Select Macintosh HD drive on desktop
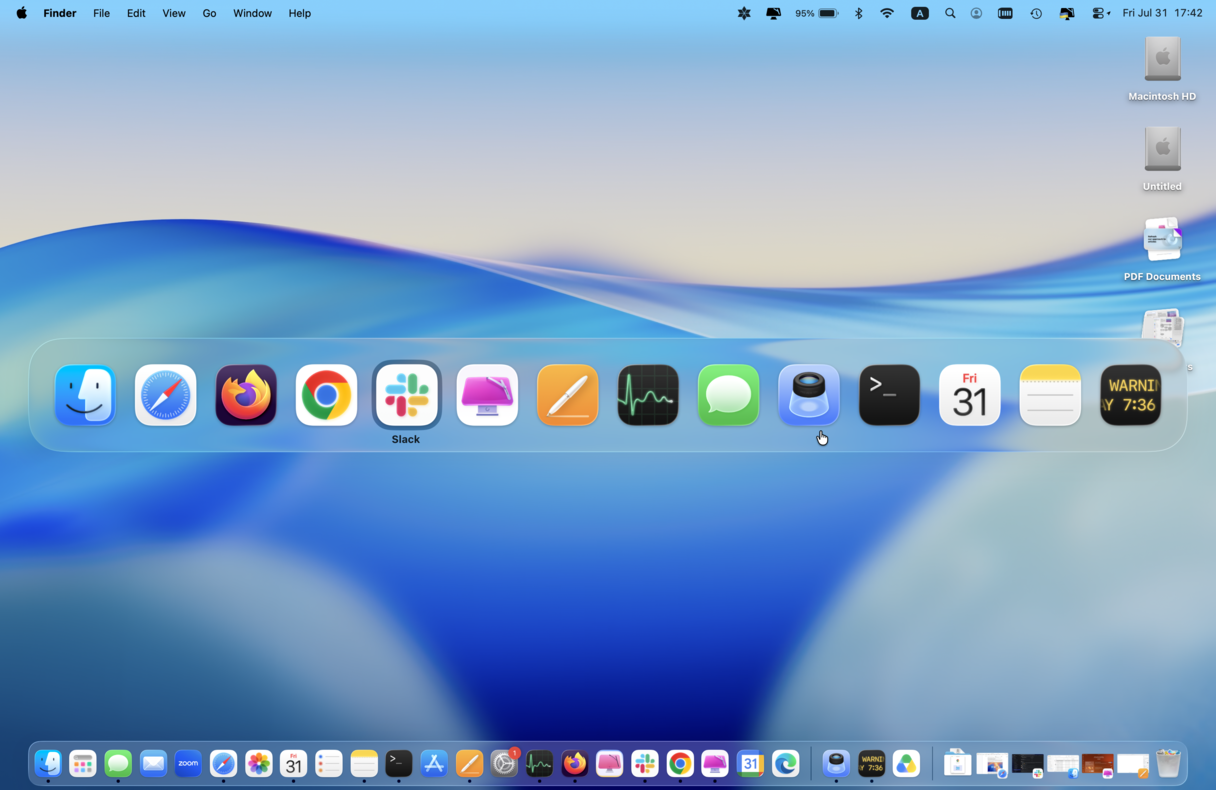Screen dimensions: 1216x790 (1162, 68)
